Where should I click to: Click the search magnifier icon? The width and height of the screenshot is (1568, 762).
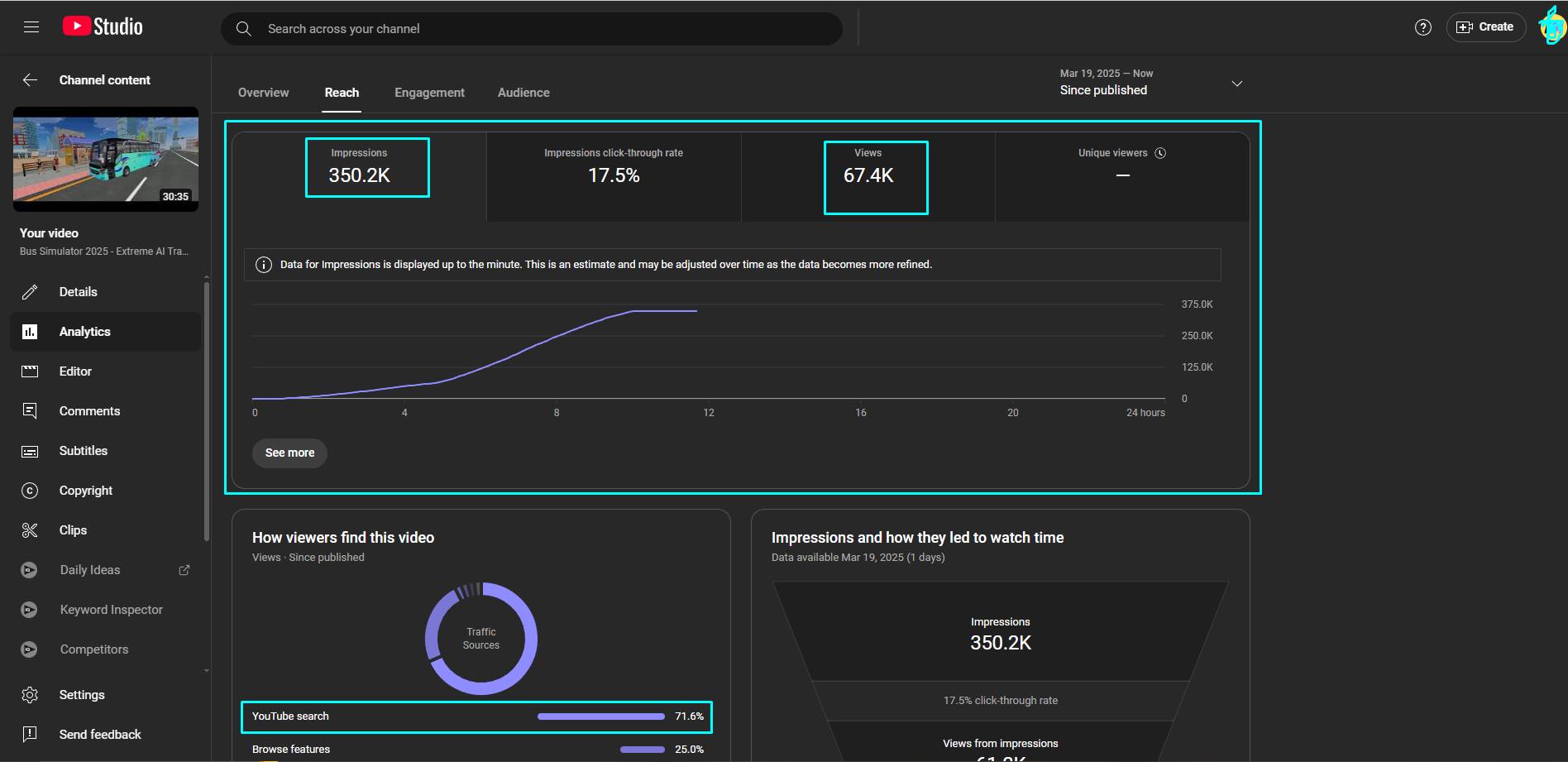(243, 29)
